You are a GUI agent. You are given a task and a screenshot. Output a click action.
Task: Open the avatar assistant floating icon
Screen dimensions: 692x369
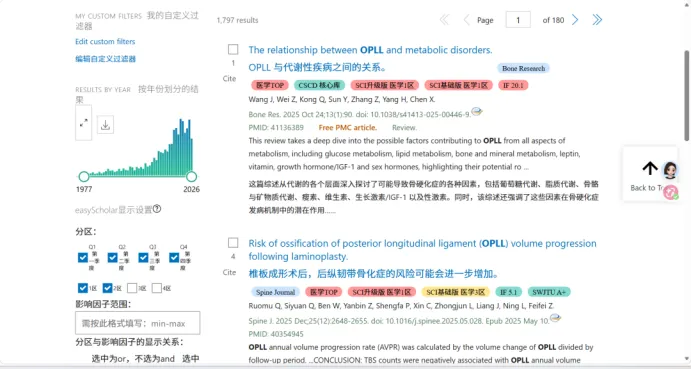tap(670, 170)
